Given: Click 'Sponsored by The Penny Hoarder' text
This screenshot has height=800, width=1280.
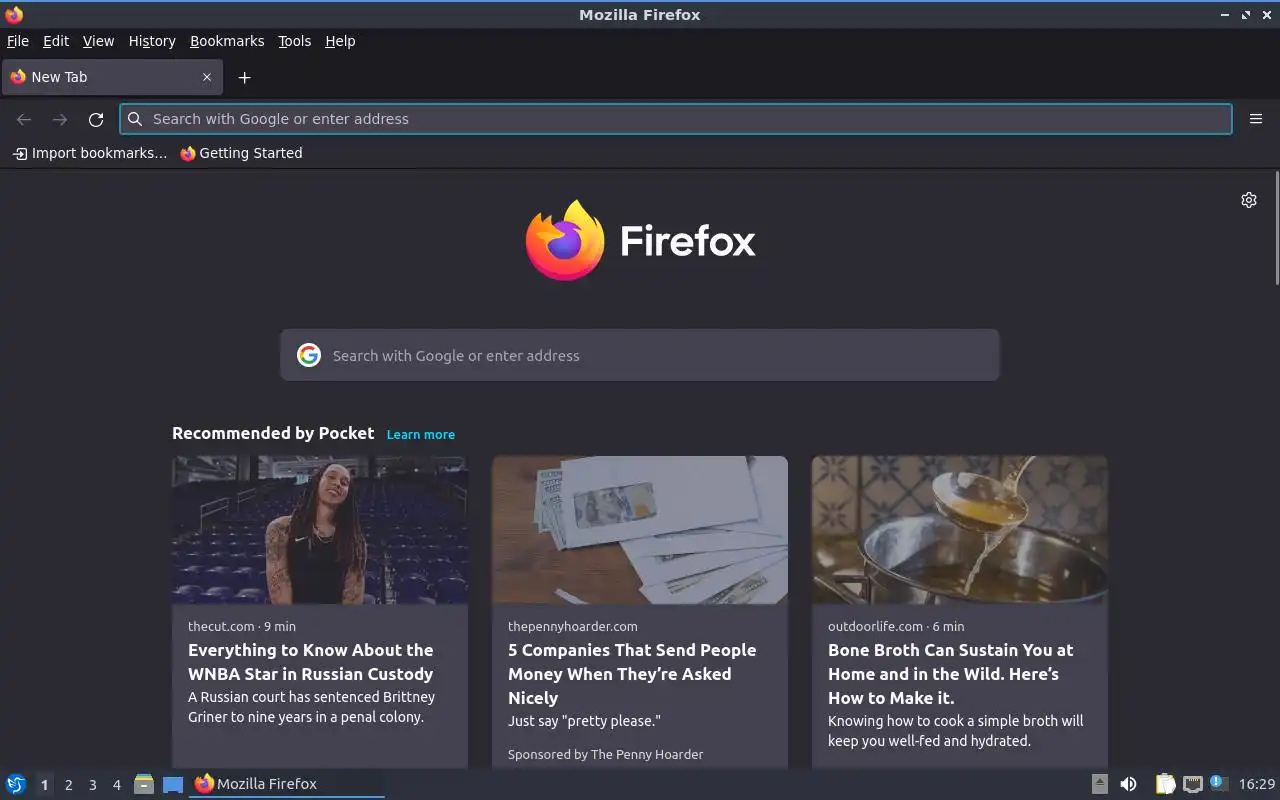Looking at the screenshot, I should [605, 754].
